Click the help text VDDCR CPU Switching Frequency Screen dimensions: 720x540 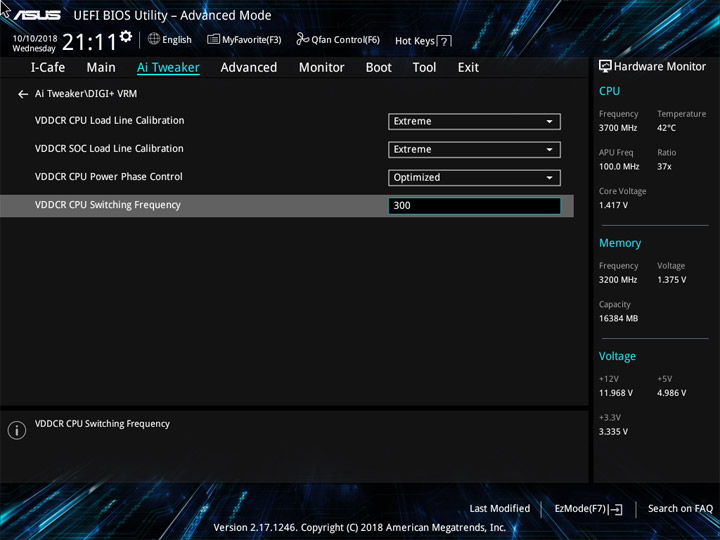(x=102, y=424)
